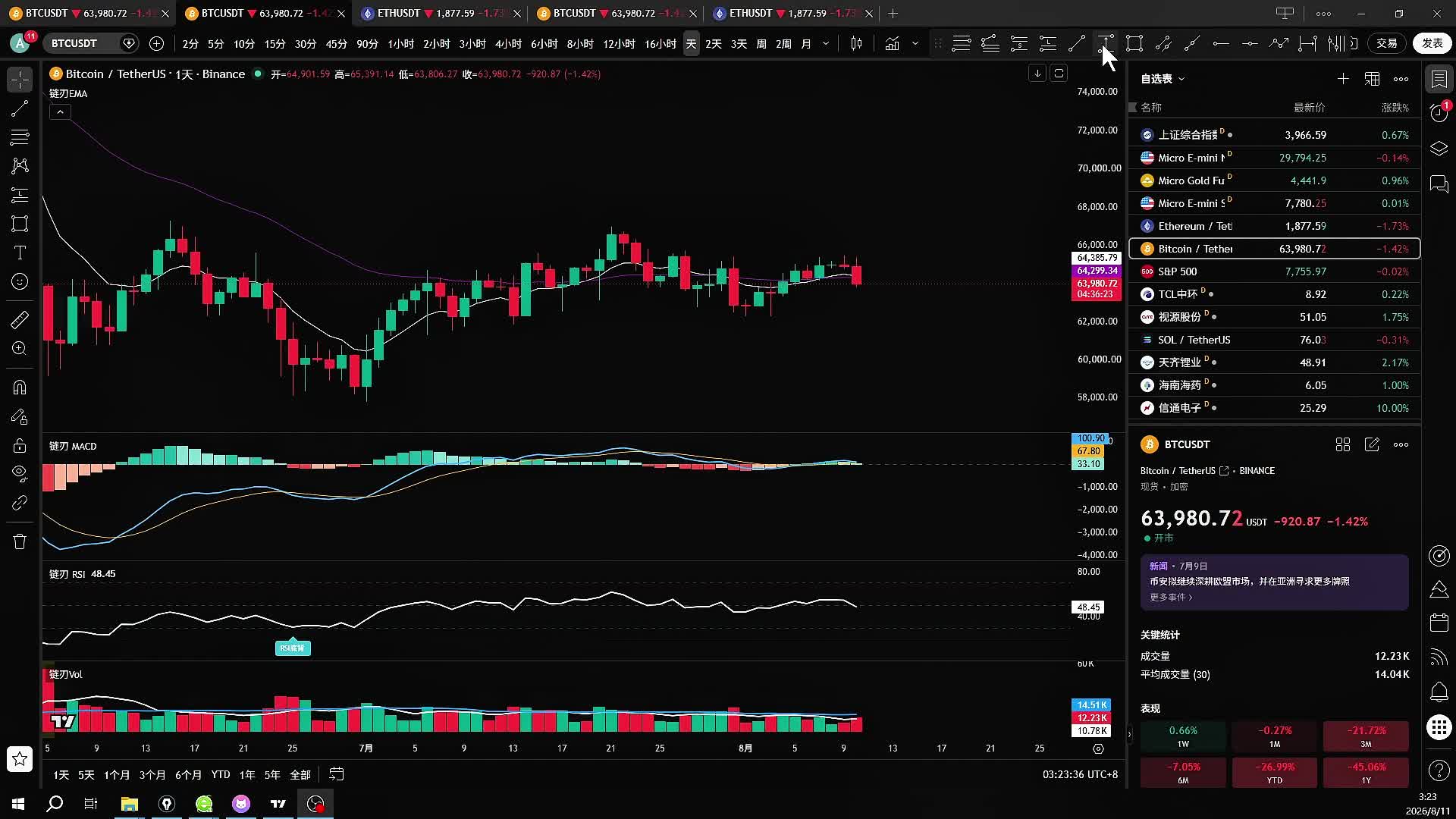Open the 更多事件 link
Viewport: 1456px width, 819px height.
tap(1171, 598)
